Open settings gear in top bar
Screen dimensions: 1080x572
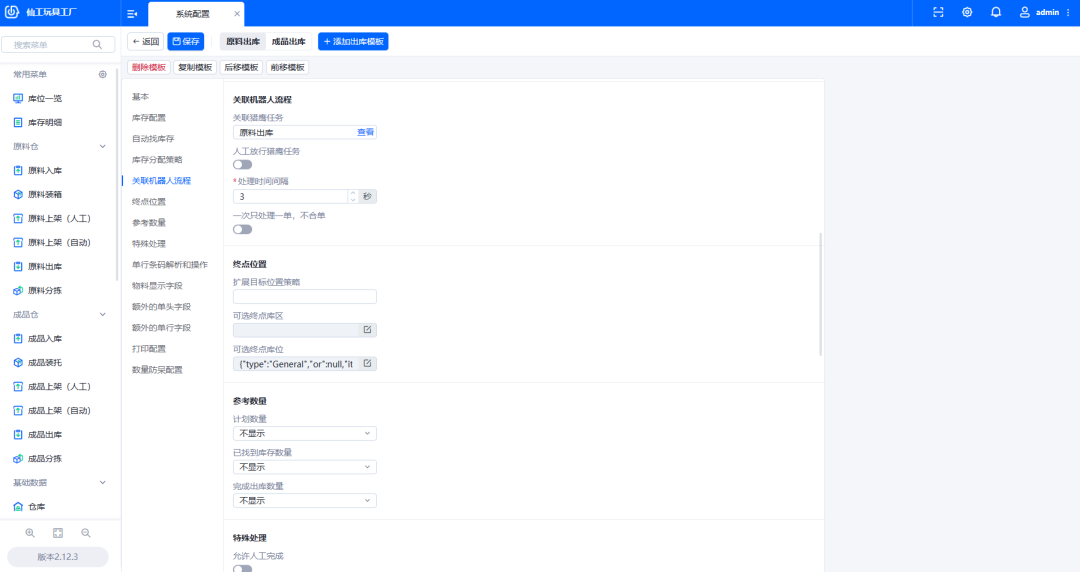click(967, 13)
